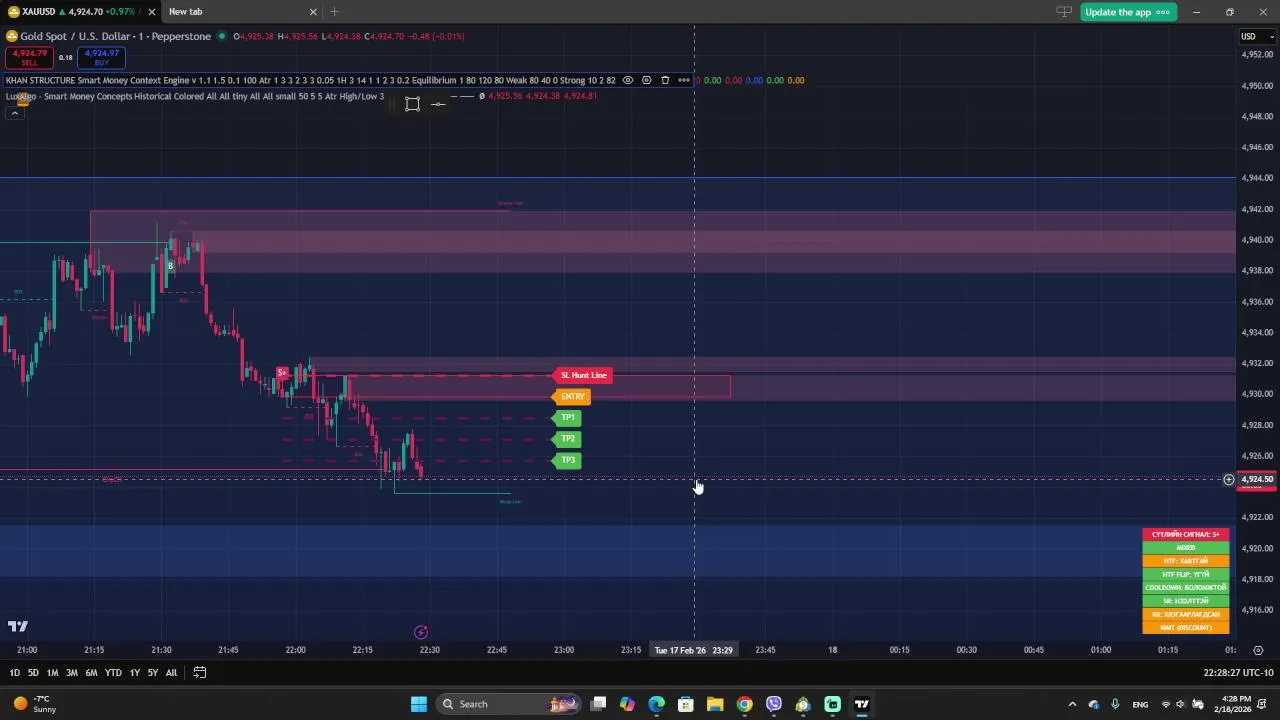This screenshot has width=1280, height=720.
Task: Select the 1M time range
Action: pyautogui.click(x=52, y=673)
